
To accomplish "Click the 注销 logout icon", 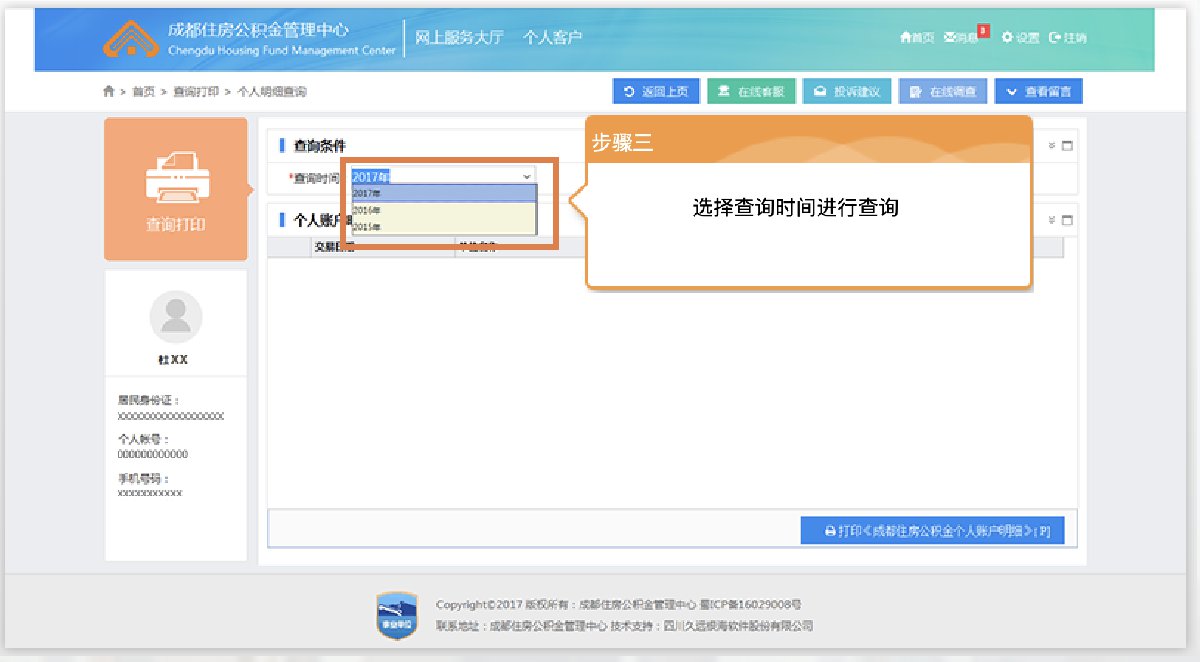I will [1055, 38].
